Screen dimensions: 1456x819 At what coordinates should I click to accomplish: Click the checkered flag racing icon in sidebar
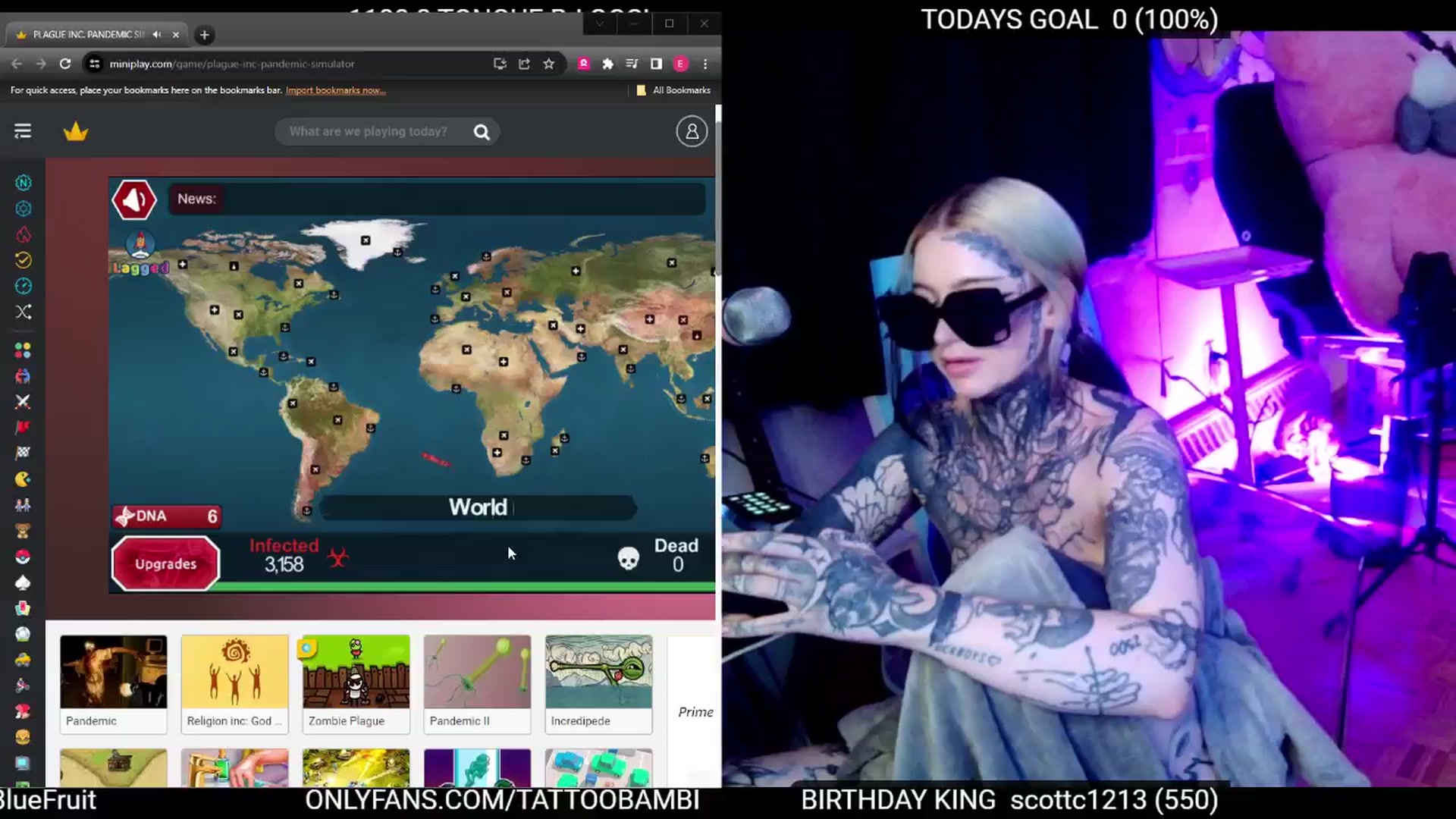(23, 453)
